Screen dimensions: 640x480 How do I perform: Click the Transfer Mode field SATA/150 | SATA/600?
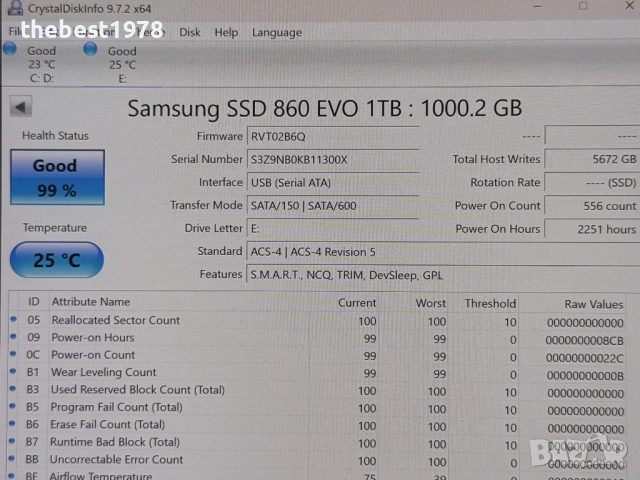[333, 206]
